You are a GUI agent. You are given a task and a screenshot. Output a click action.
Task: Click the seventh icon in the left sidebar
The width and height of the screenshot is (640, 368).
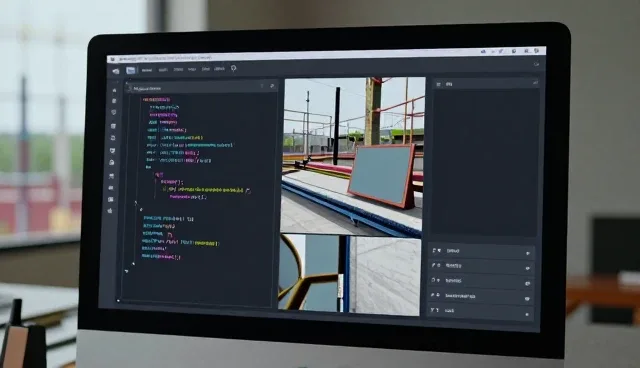pos(112,162)
